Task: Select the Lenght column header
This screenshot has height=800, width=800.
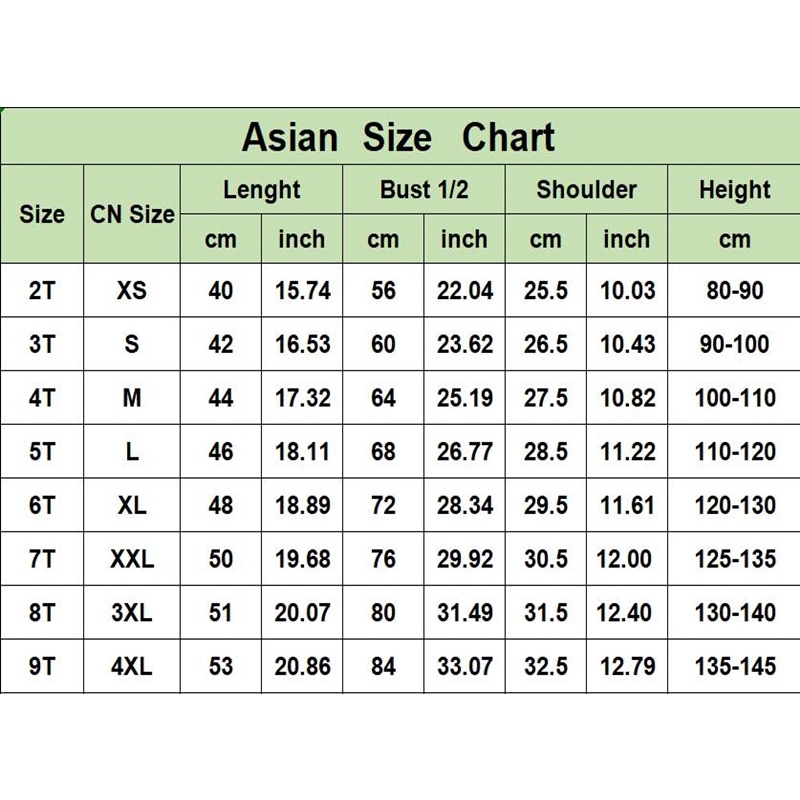Action: pos(262,190)
